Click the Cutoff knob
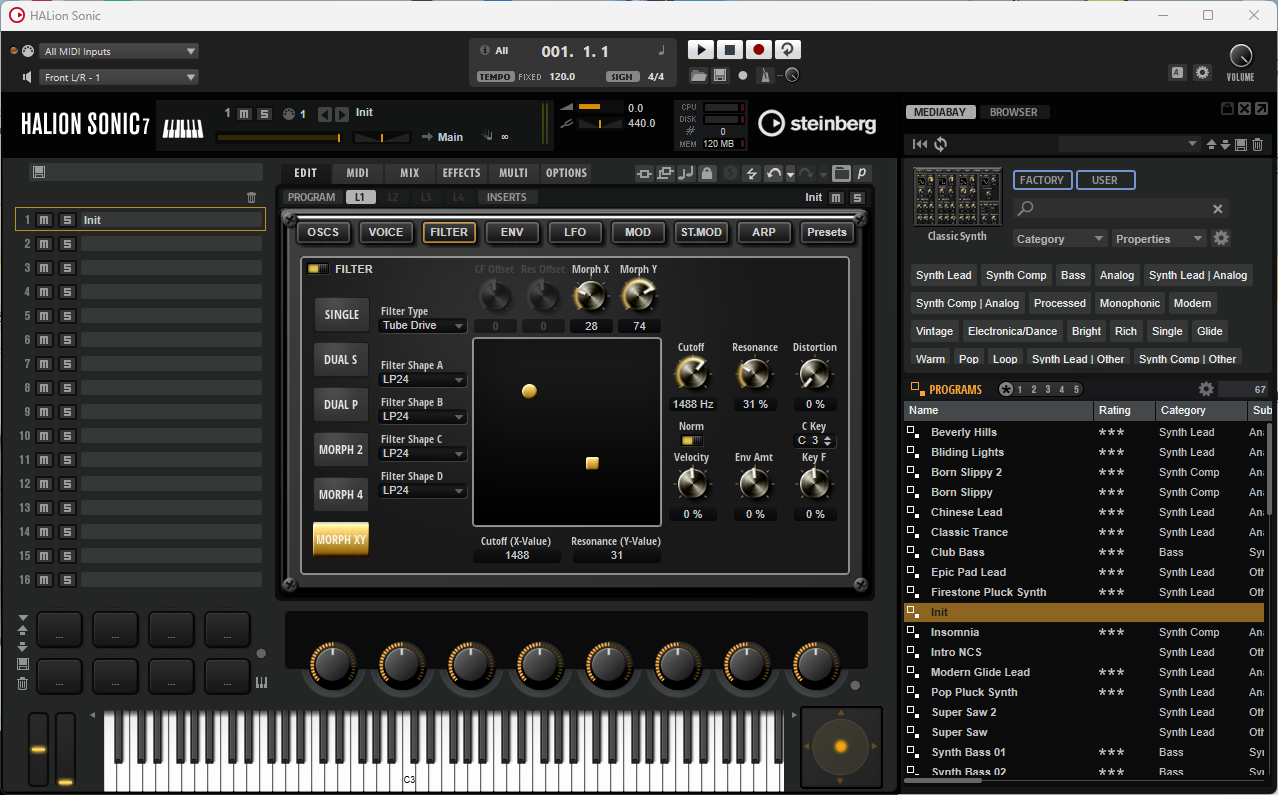The width and height of the screenshot is (1278, 795). 691,374
